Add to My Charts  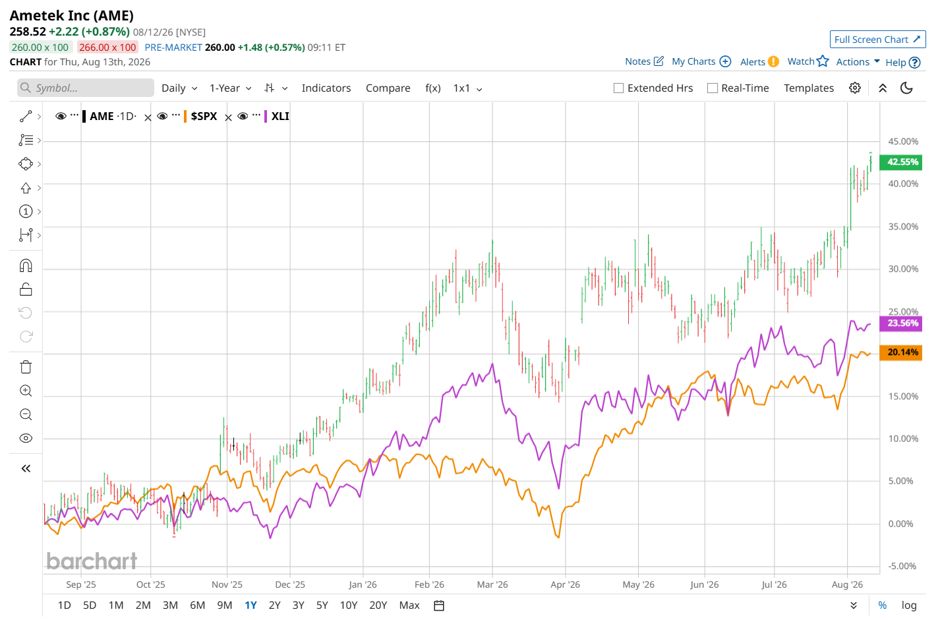(x=701, y=61)
